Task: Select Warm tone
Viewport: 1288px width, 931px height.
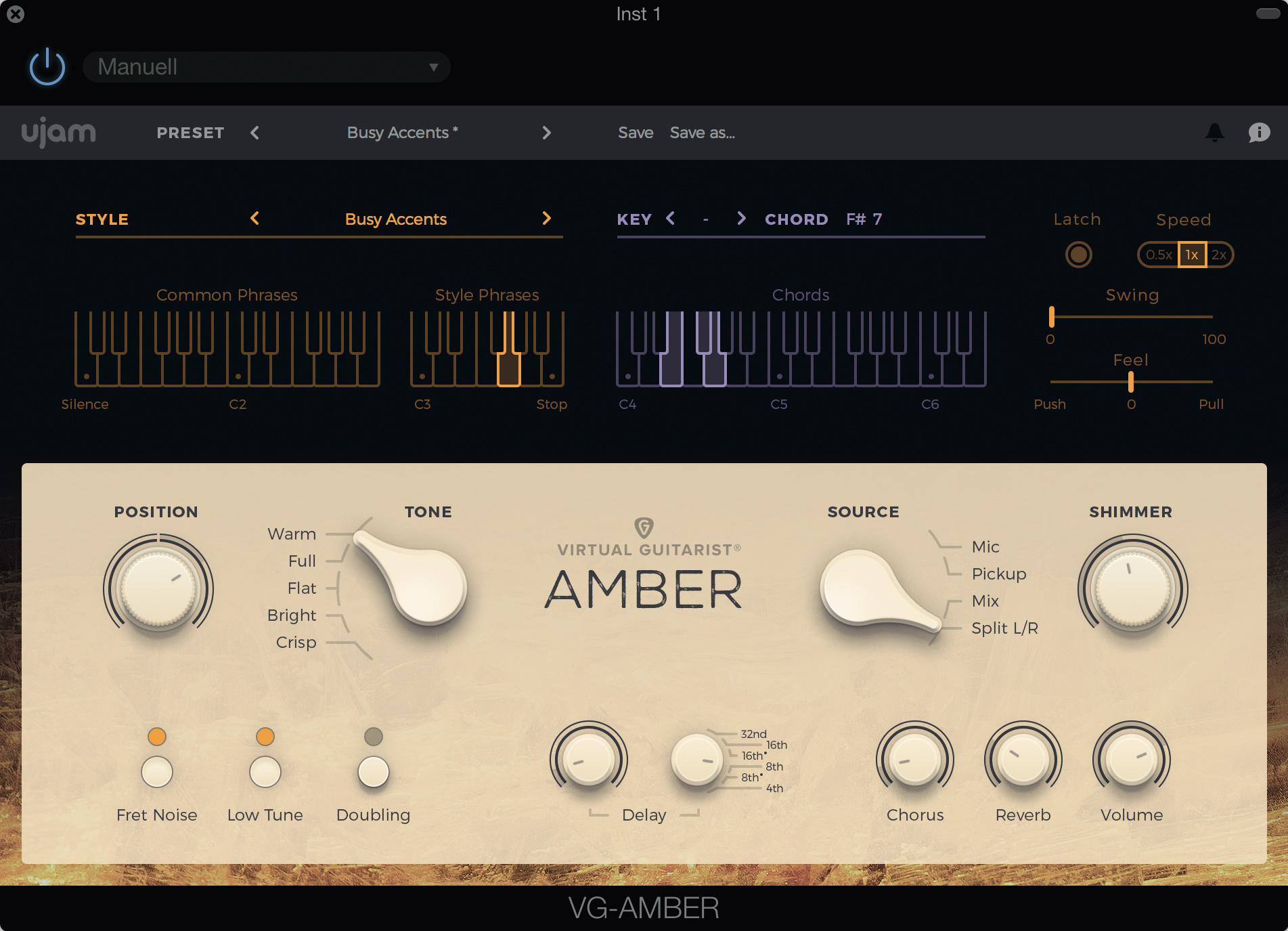Action: [x=292, y=534]
